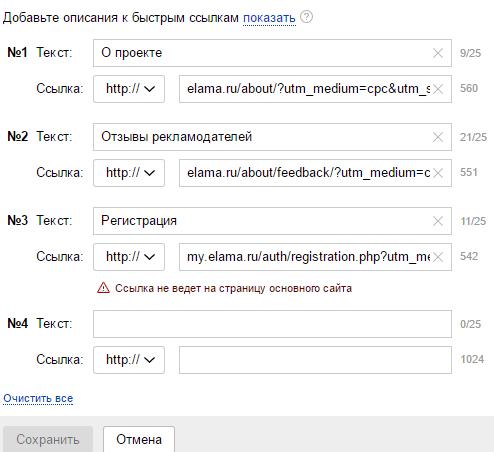This screenshot has height=452, width=494.
Task: Clear the elama.ru/about/ link field
Action: click(438, 89)
